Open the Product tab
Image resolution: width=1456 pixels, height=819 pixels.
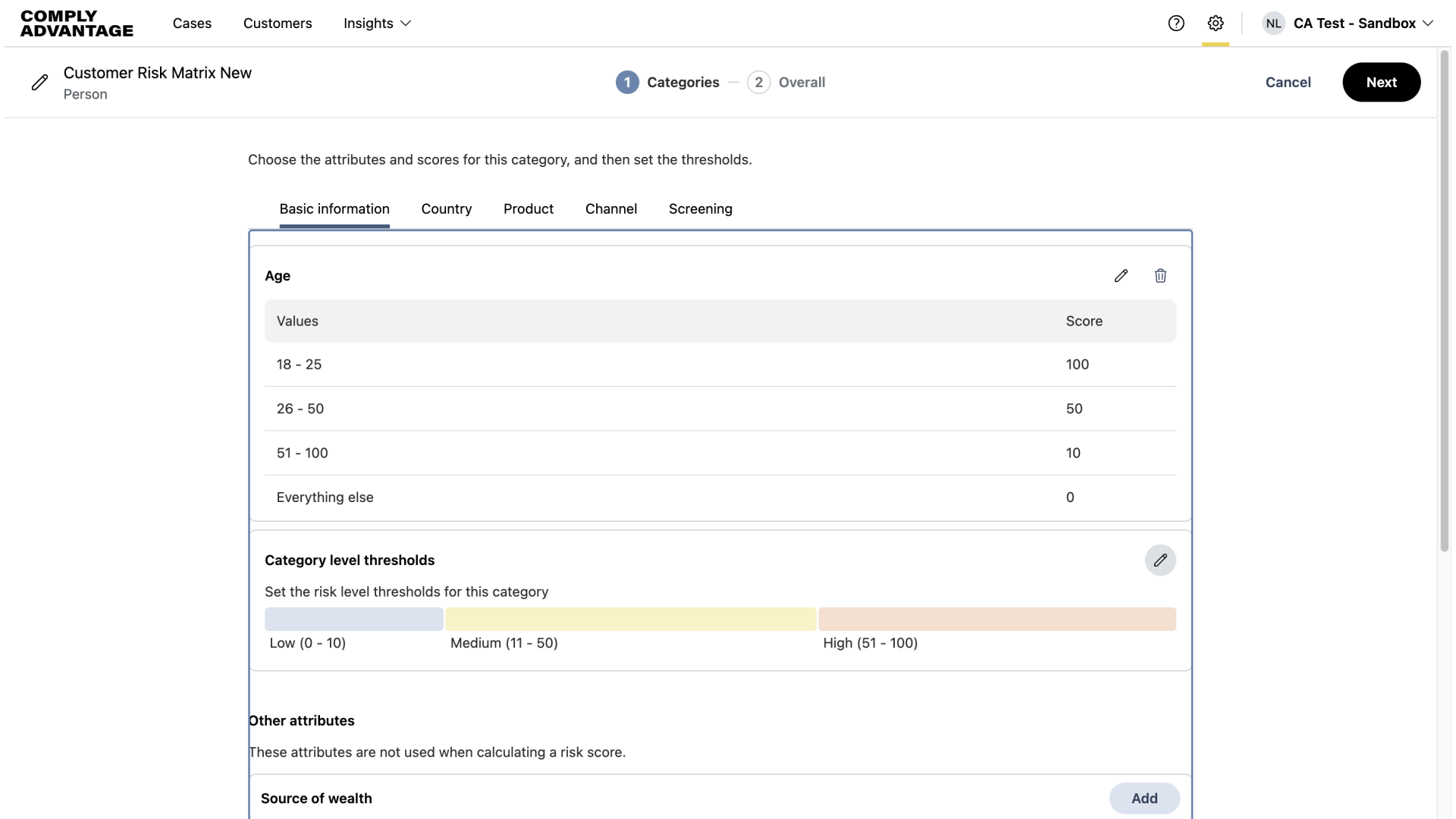pyautogui.click(x=528, y=209)
